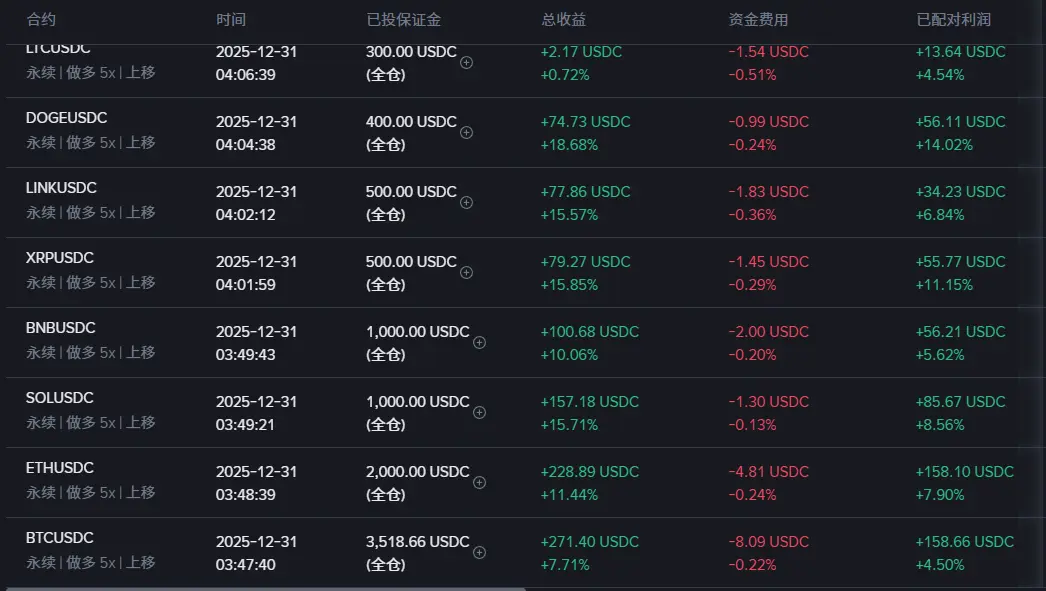Image resolution: width=1046 pixels, height=591 pixels.
Task: Click the 已投保证金 column header
Action: pos(404,20)
